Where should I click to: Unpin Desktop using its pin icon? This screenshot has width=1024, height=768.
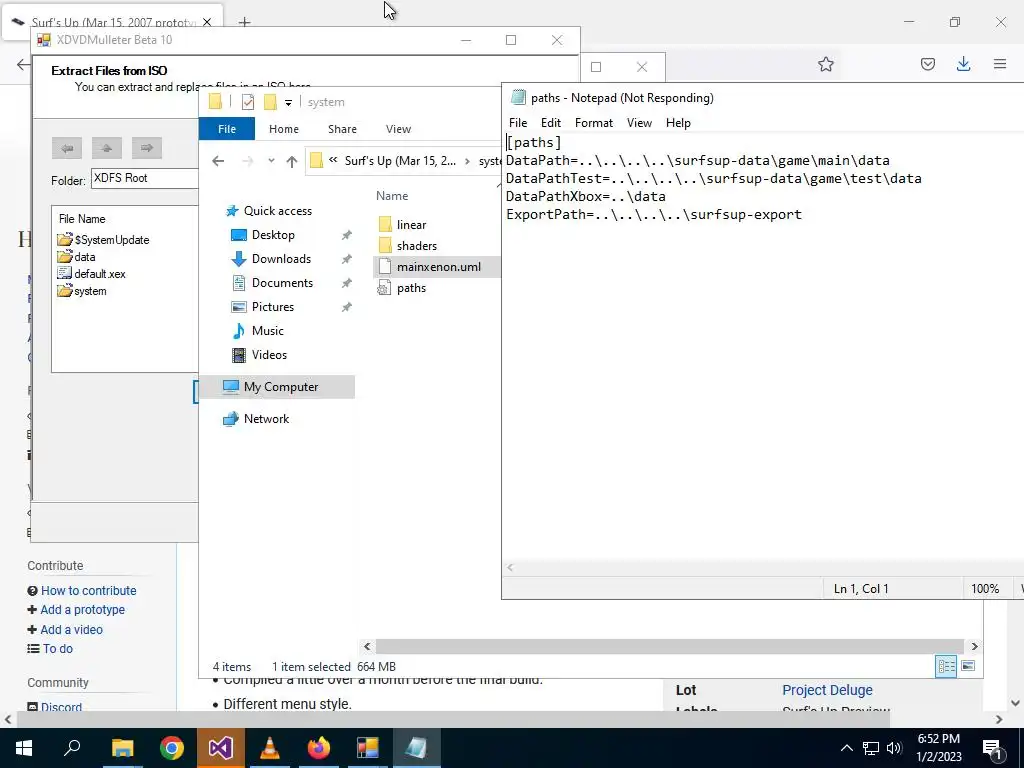pos(347,235)
